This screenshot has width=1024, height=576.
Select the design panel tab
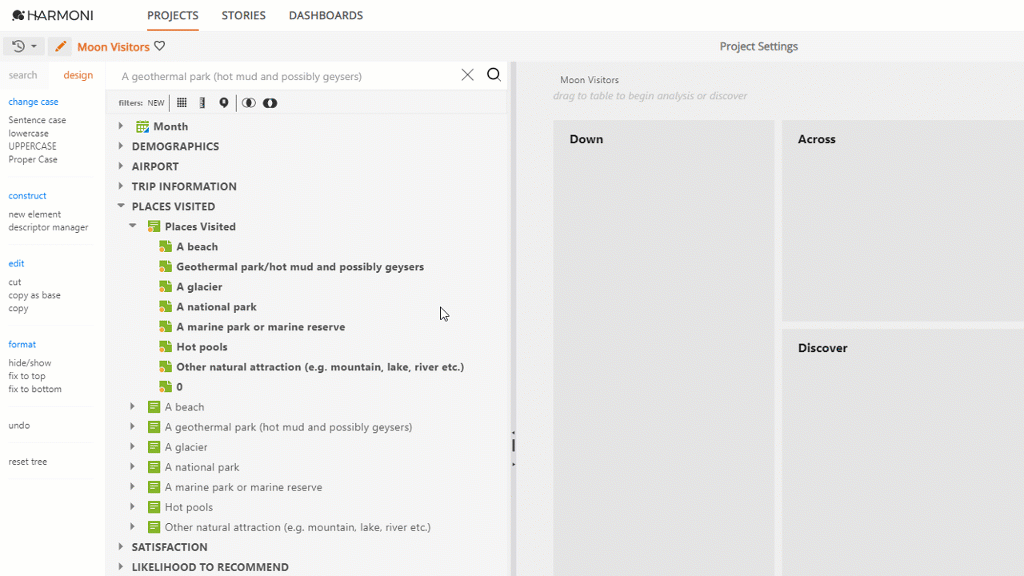[x=78, y=75]
